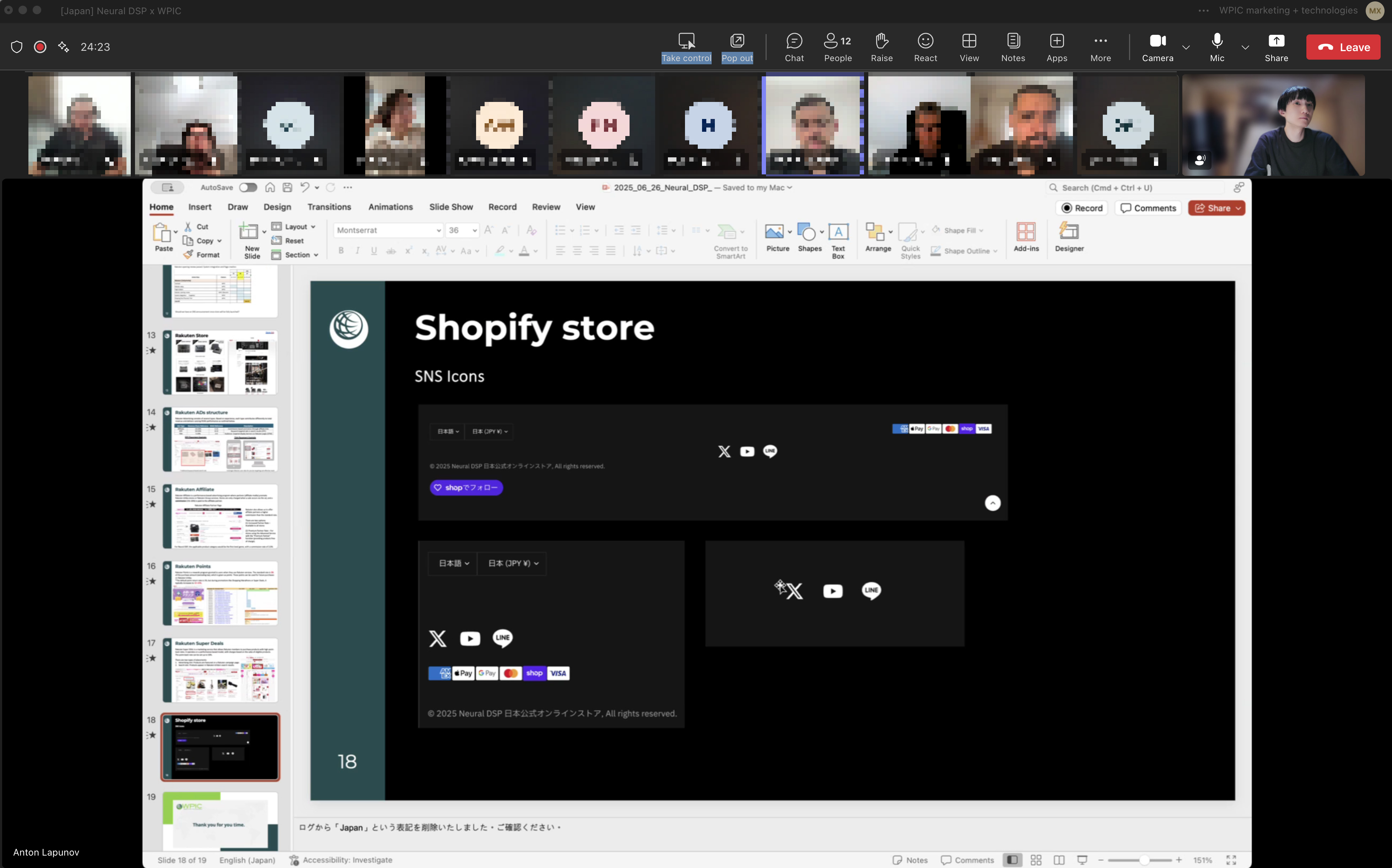The height and width of the screenshot is (868, 1392).
Task: Click the red PowerPoint Share button
Action: [1217, 208]
